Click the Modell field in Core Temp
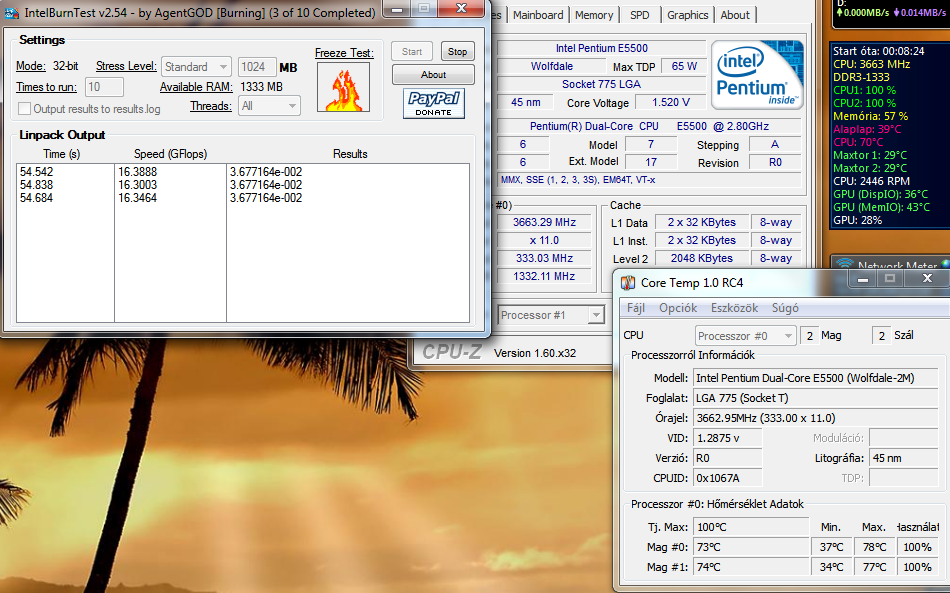Image resolution: width=950 pixels, height=593 pixels. point(815,378)
